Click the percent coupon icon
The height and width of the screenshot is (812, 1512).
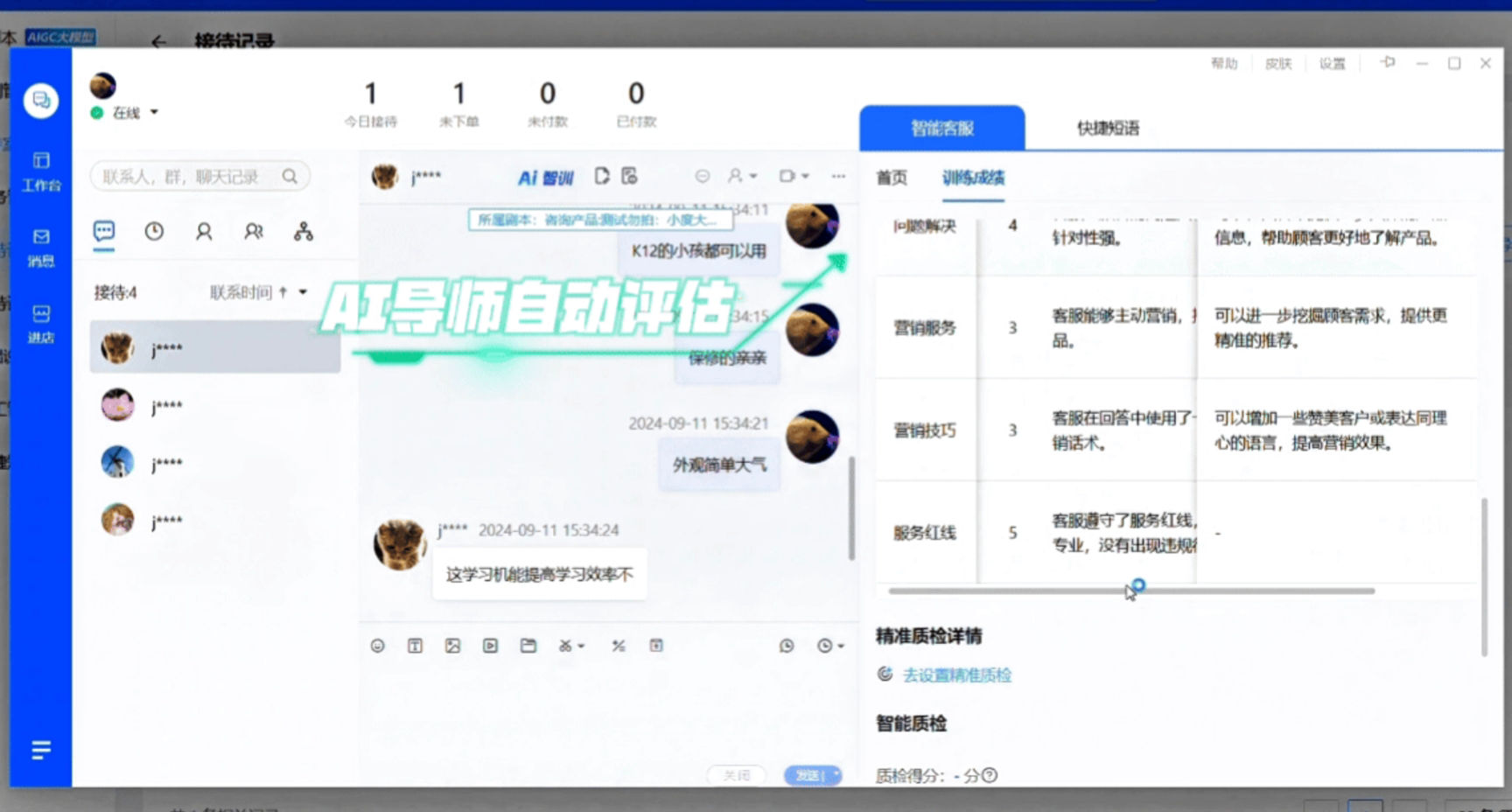(x=619, y=646)
